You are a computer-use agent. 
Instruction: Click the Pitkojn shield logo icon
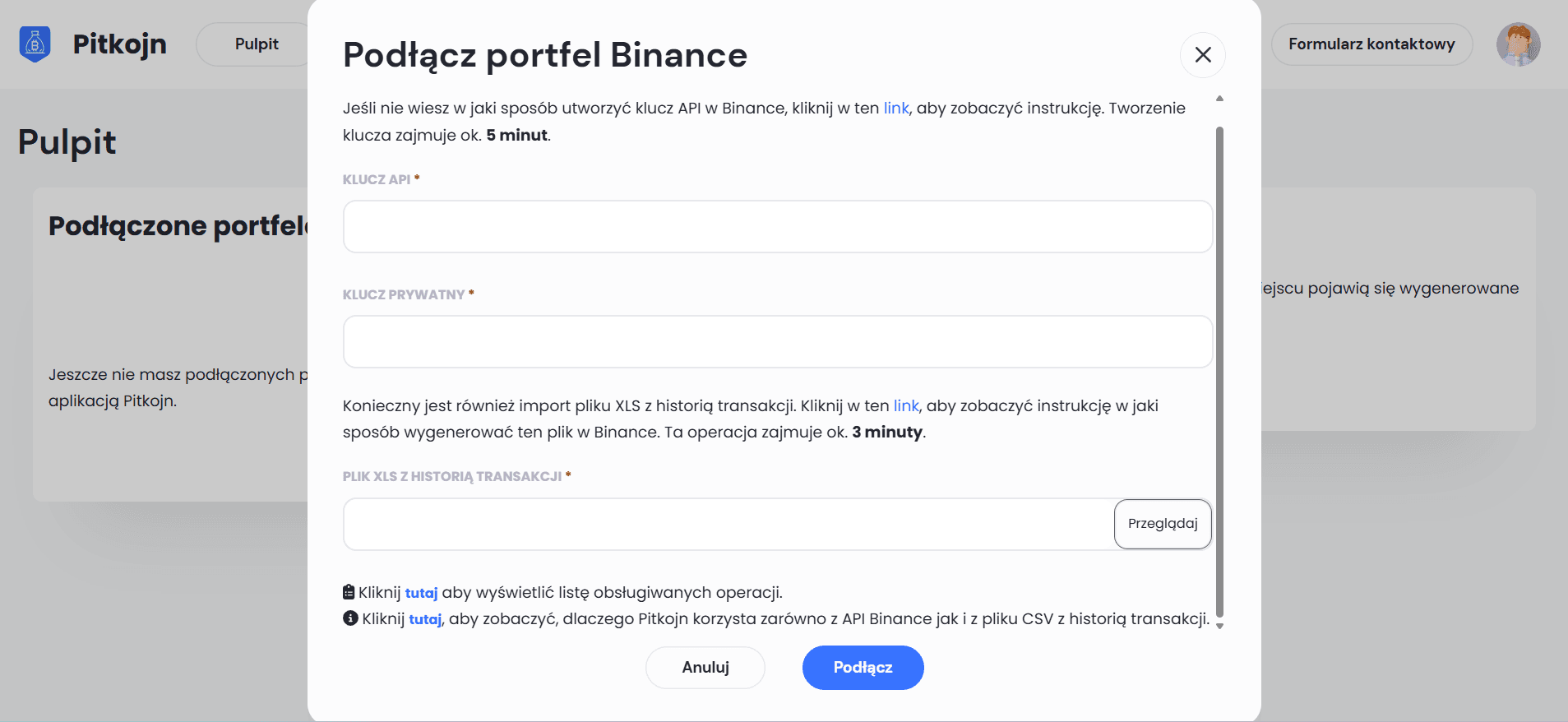[34, 44]
